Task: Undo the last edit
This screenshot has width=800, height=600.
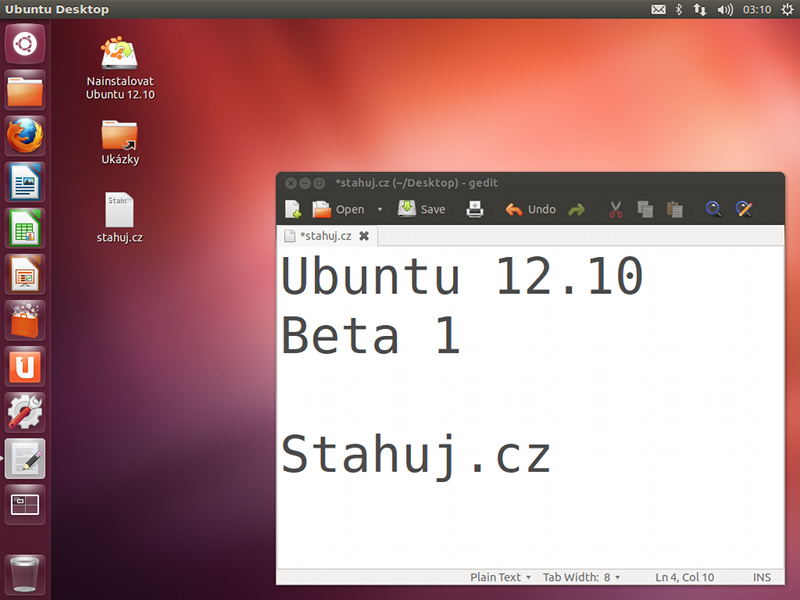Action: click(530, 209)
